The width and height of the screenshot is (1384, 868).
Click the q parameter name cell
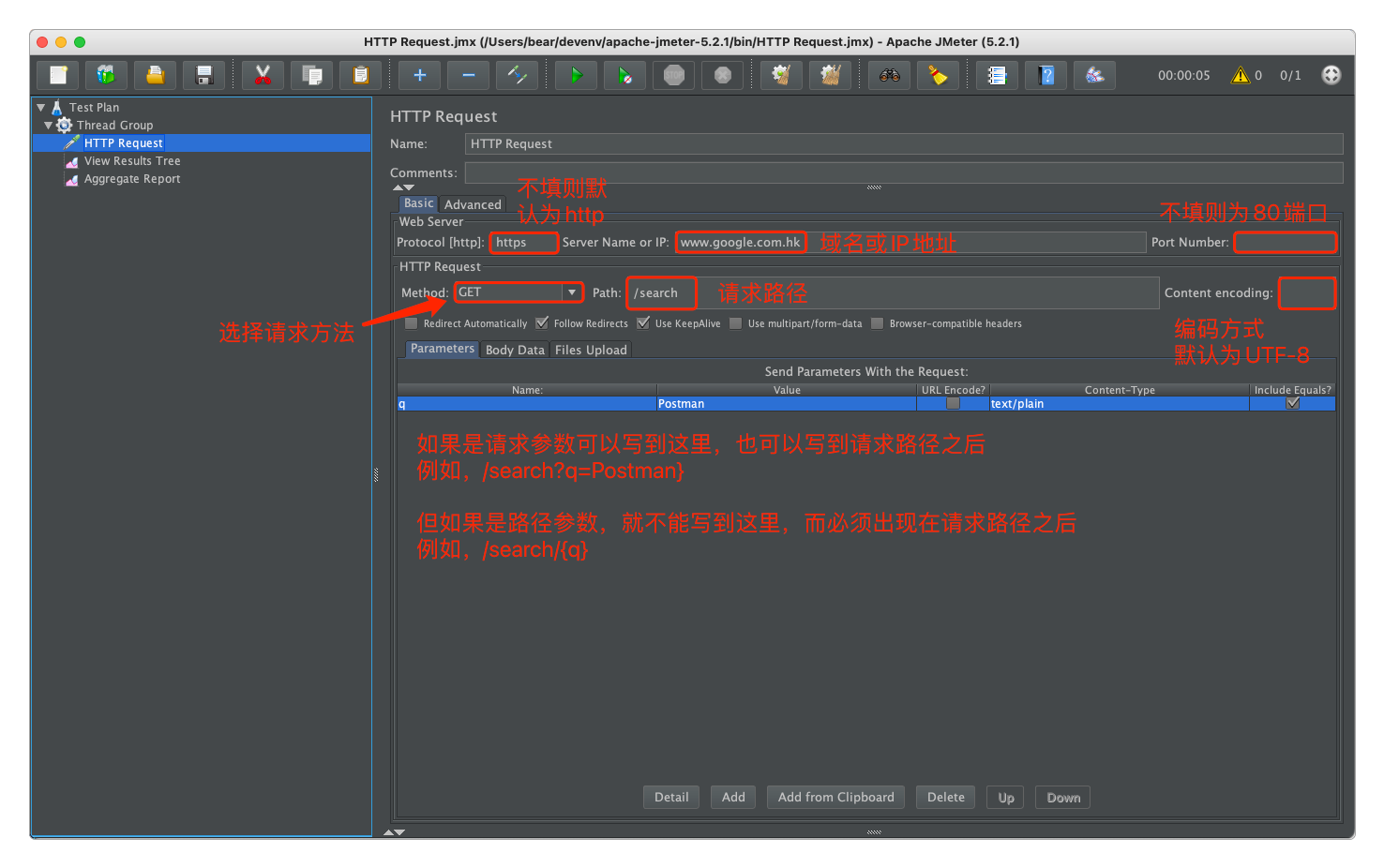527,404
